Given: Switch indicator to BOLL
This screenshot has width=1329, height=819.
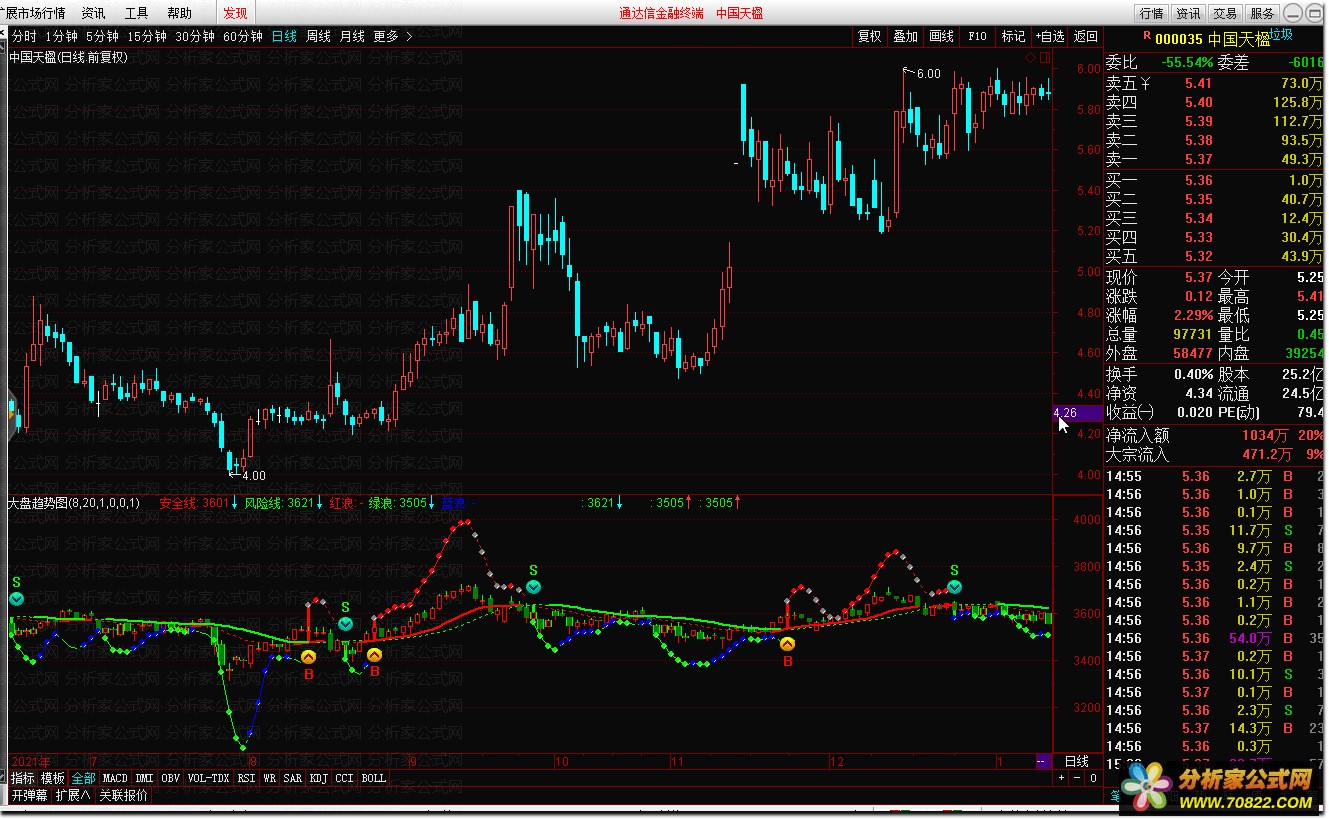Looking at the screenshot, I should [x=374, y=778].
